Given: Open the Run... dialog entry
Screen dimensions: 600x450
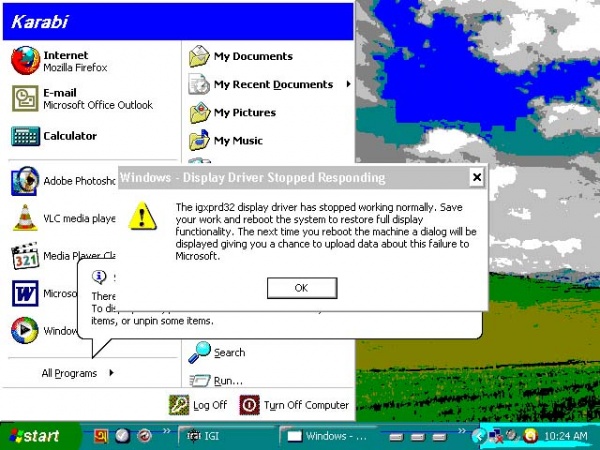Looking at the screenshot, I should click(x=216, y=380).
